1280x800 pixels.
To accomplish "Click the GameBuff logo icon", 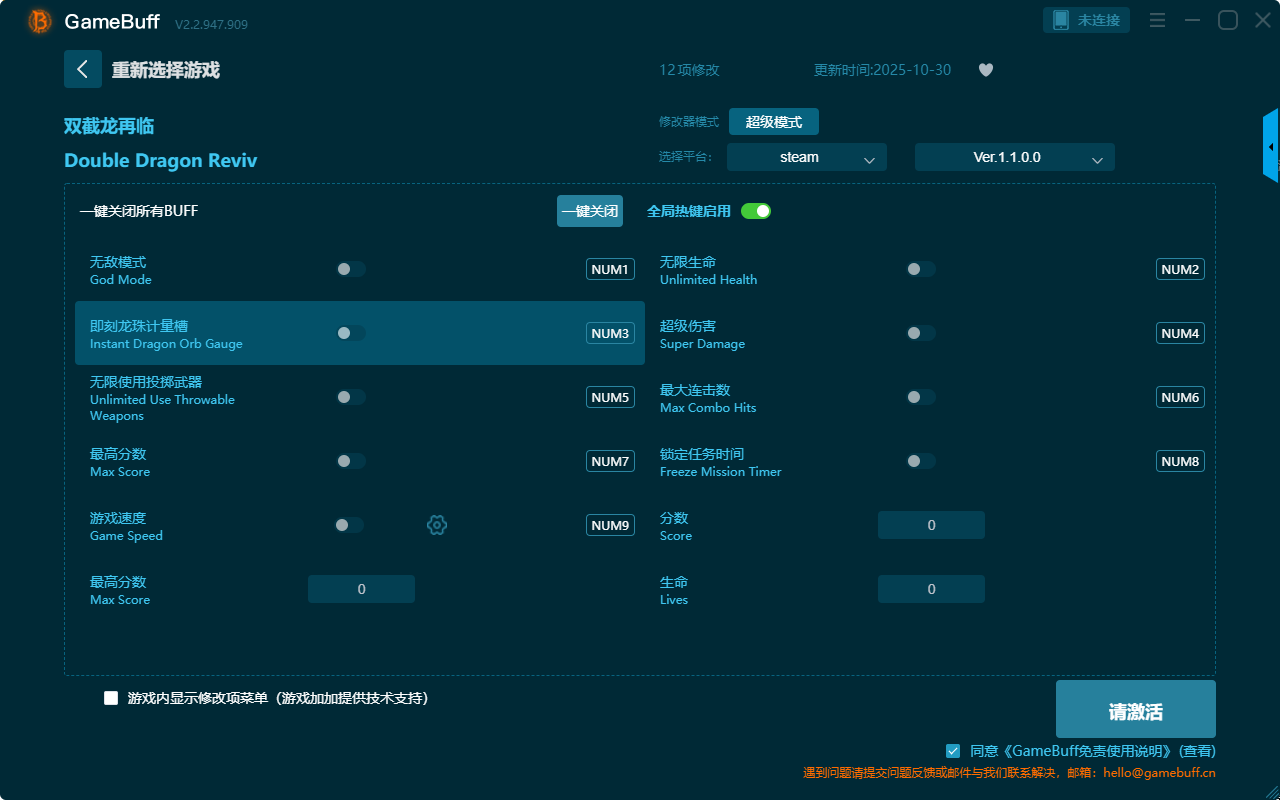I will pyautogui.click(x=40, y=22).
